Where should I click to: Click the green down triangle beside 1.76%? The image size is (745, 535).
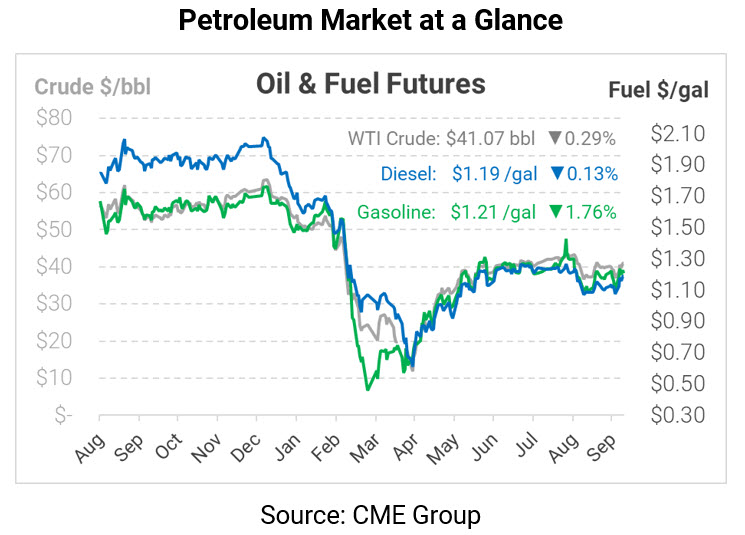click(555, 212)
